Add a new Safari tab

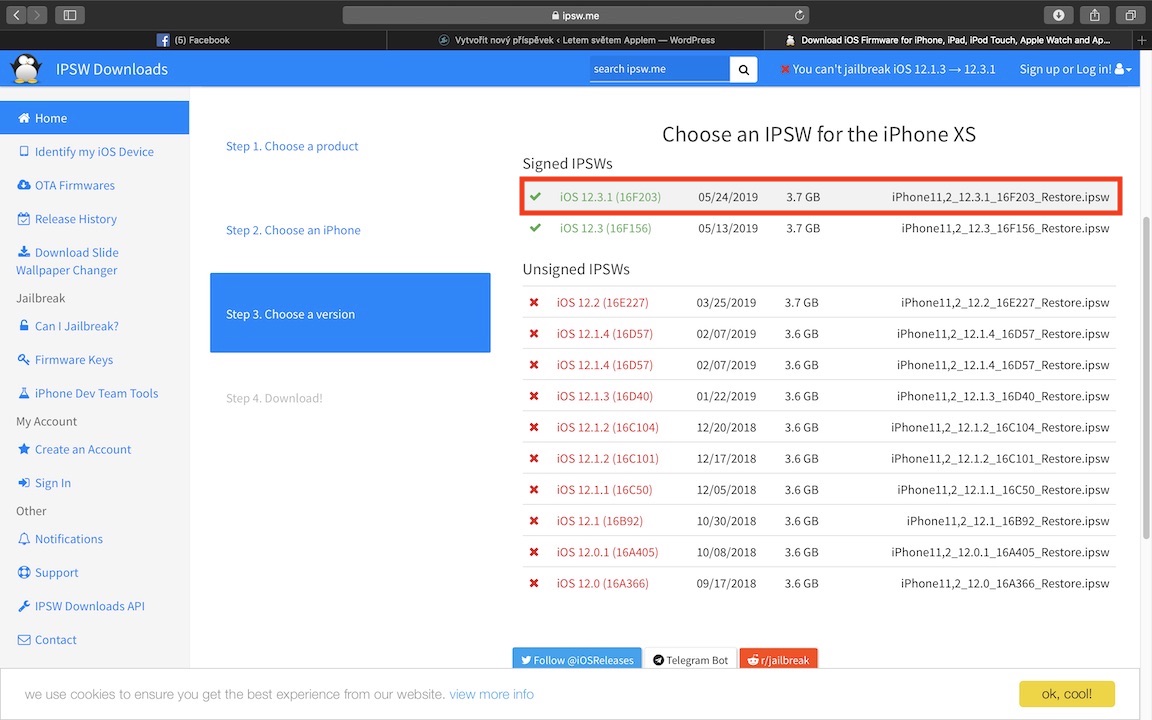click(x=1142, y=40)
